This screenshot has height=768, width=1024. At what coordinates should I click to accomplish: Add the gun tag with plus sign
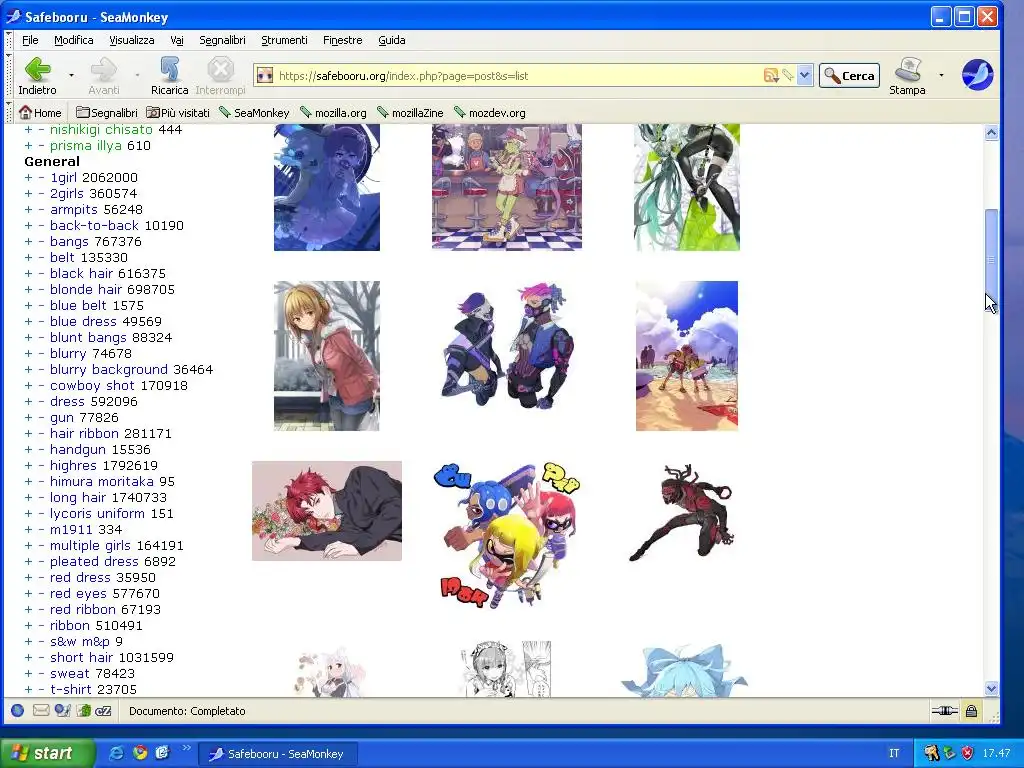pyautogui.click(x=28, y=417)
